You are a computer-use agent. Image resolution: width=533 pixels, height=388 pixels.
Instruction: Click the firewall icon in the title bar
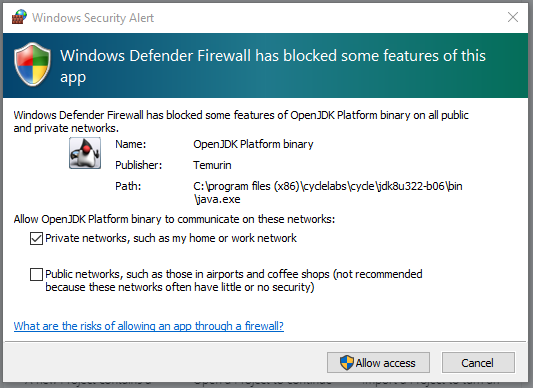coord(19,17)
